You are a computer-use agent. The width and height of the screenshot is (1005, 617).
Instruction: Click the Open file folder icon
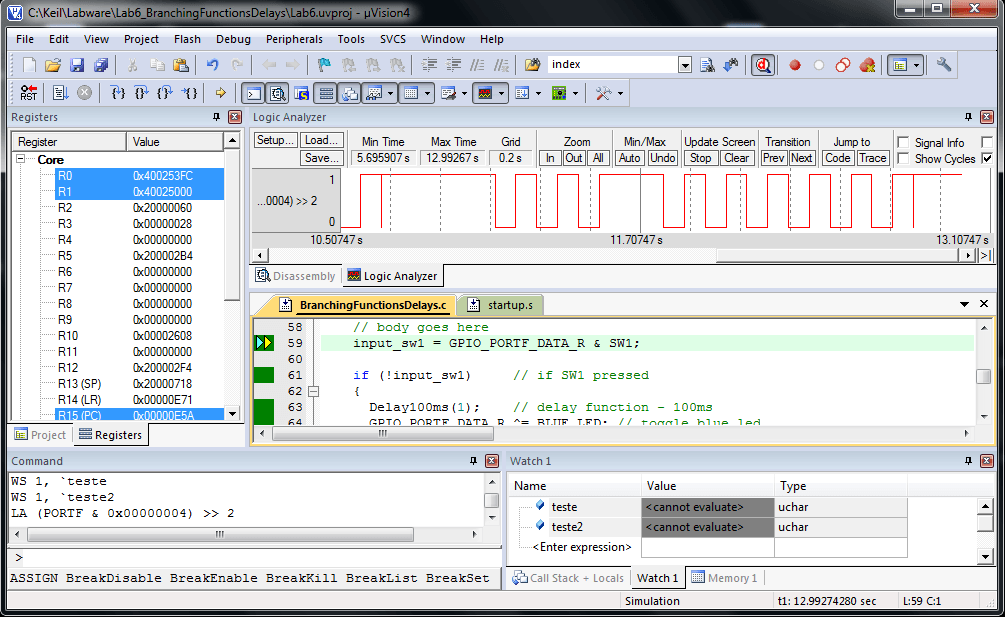pos(53,65)
